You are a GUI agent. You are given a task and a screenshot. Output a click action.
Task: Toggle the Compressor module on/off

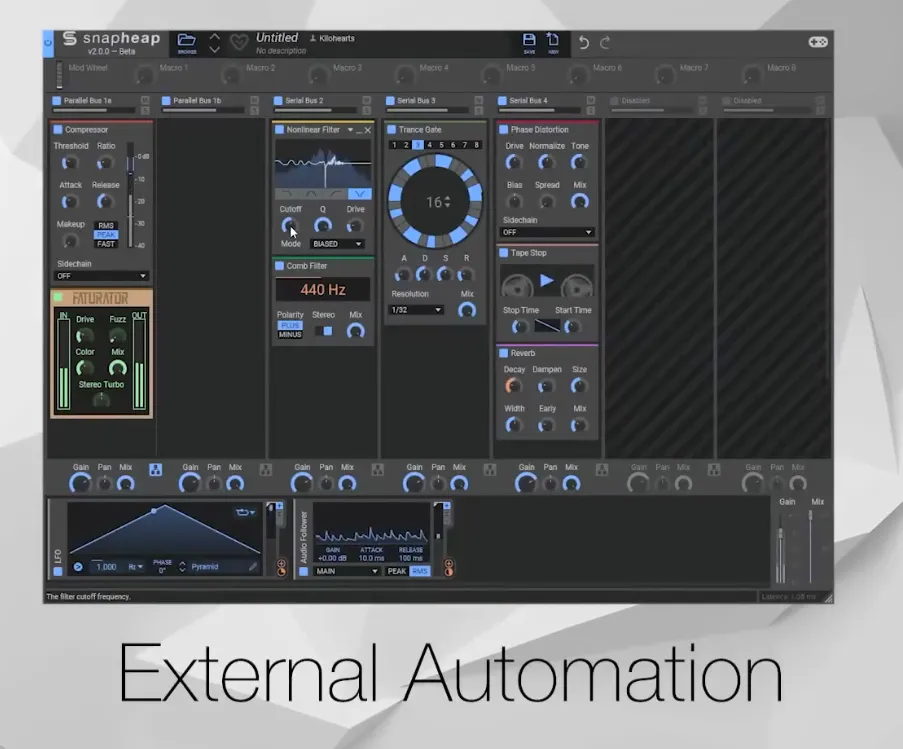tap(58, 130)
